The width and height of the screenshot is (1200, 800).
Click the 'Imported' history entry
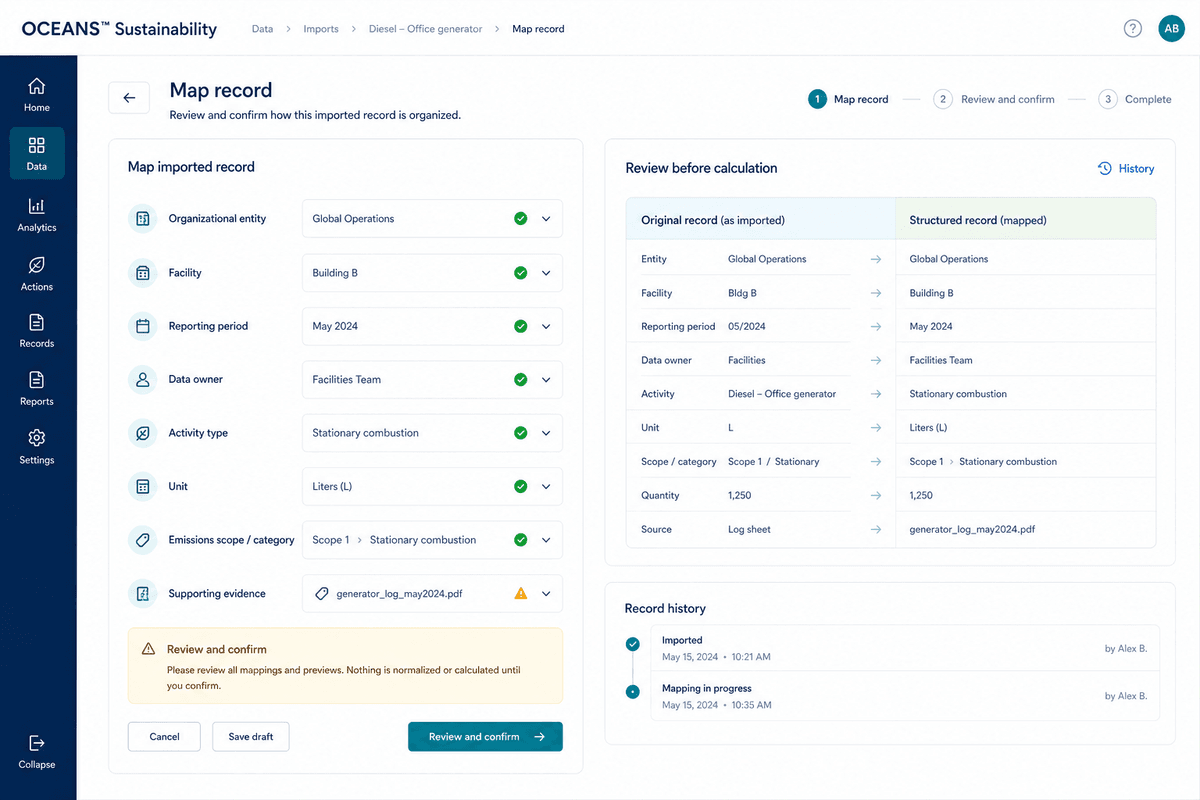click(x=905, y=648)
